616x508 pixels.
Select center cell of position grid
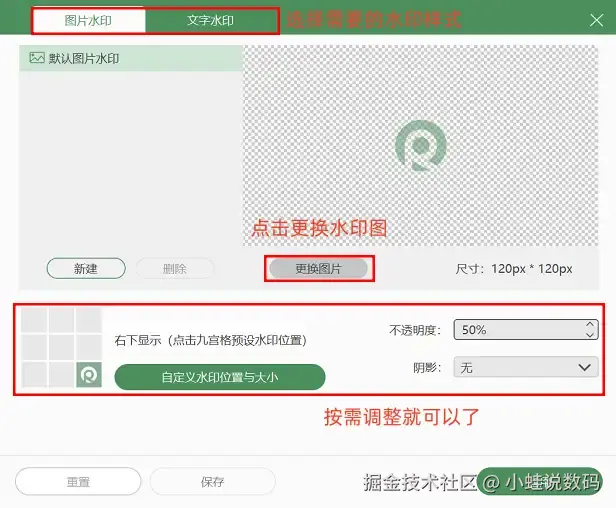pos(61,347)
